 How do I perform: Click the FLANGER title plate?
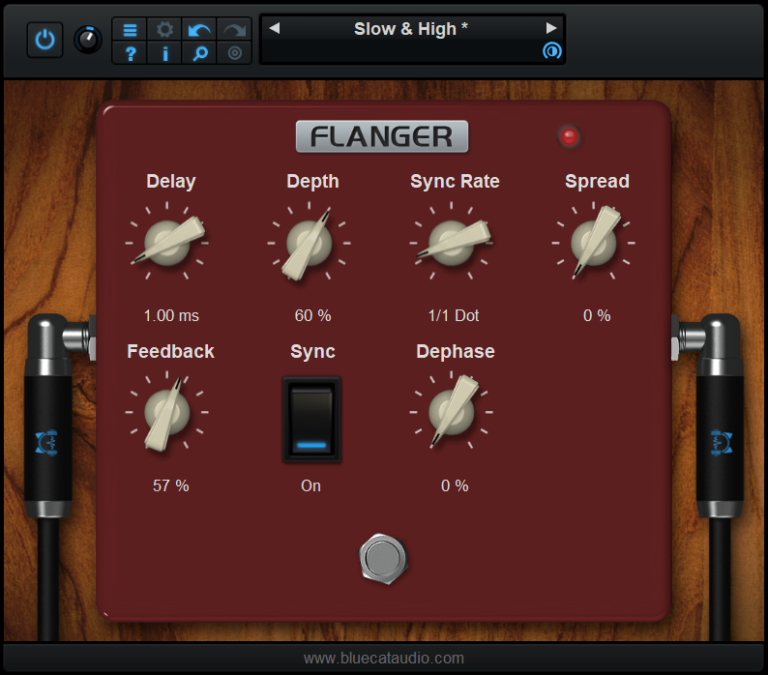pos(382,136)
